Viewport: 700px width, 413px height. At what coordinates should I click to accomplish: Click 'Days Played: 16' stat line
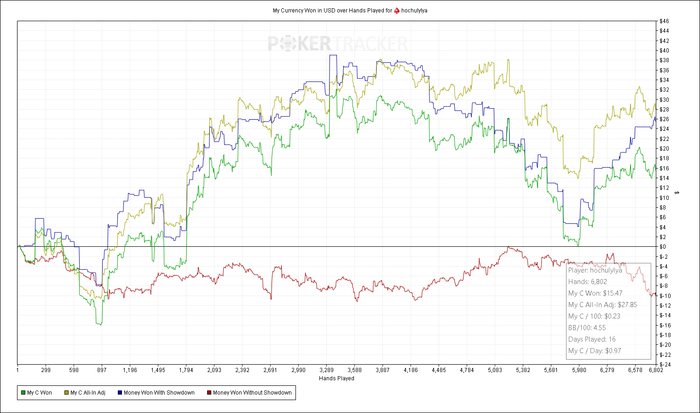click(592, 339)
